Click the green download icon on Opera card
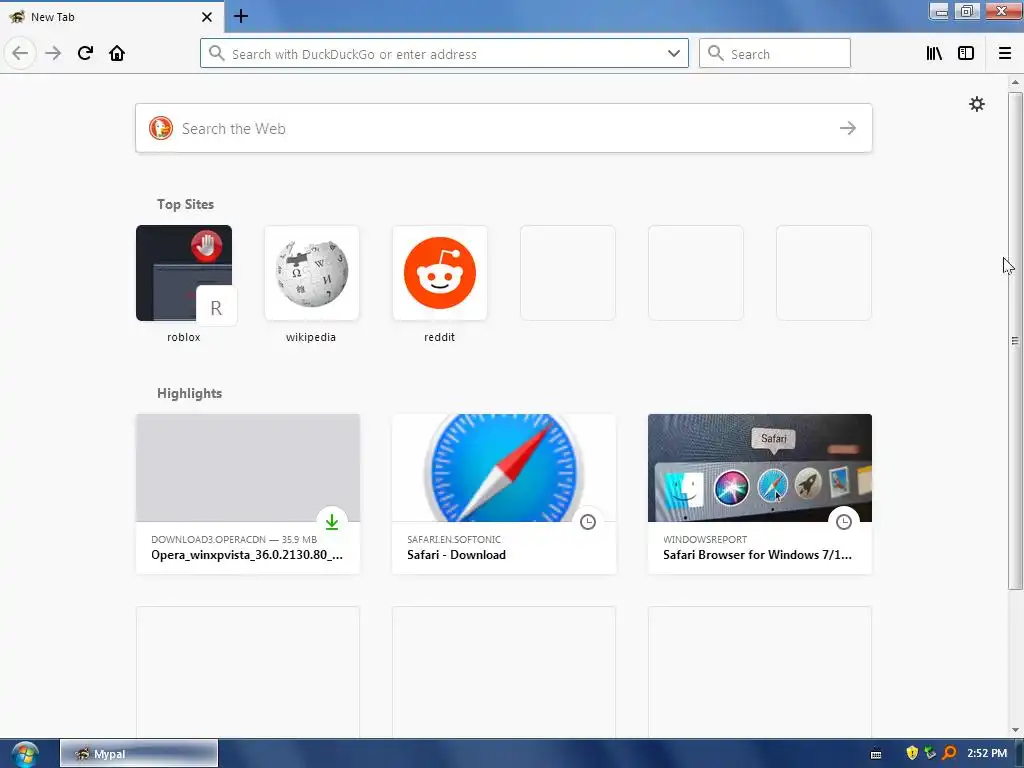Screen dimensions: 1024x768 coord(332,522)
